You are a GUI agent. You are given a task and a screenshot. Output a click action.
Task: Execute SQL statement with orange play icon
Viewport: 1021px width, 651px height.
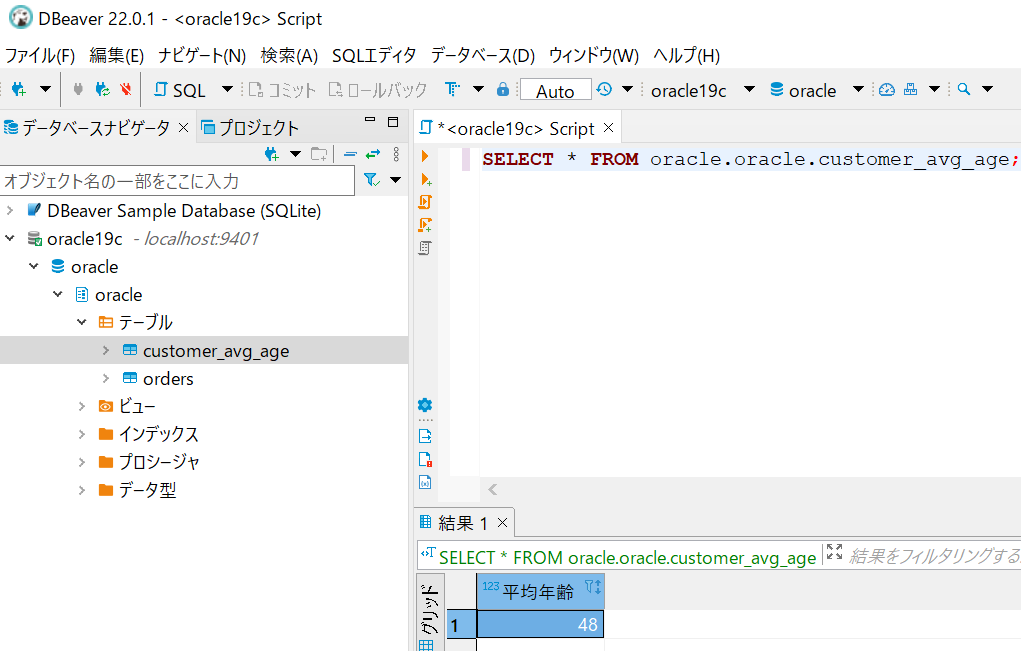[x=425, y=156]
